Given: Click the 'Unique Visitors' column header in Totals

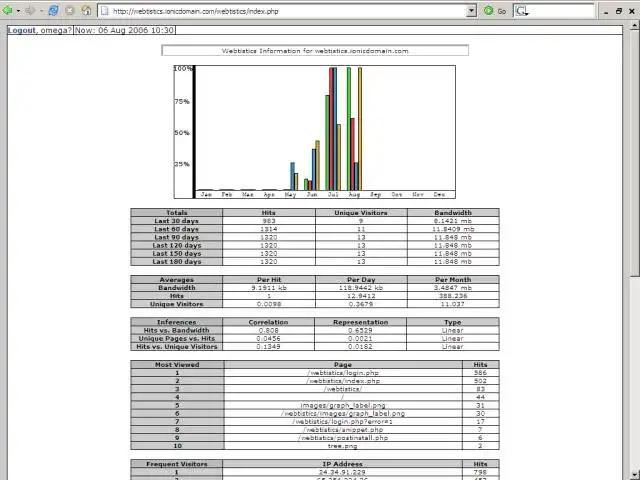Looking at the screenshot, I should pyautogui.click(x=361, y=213).
